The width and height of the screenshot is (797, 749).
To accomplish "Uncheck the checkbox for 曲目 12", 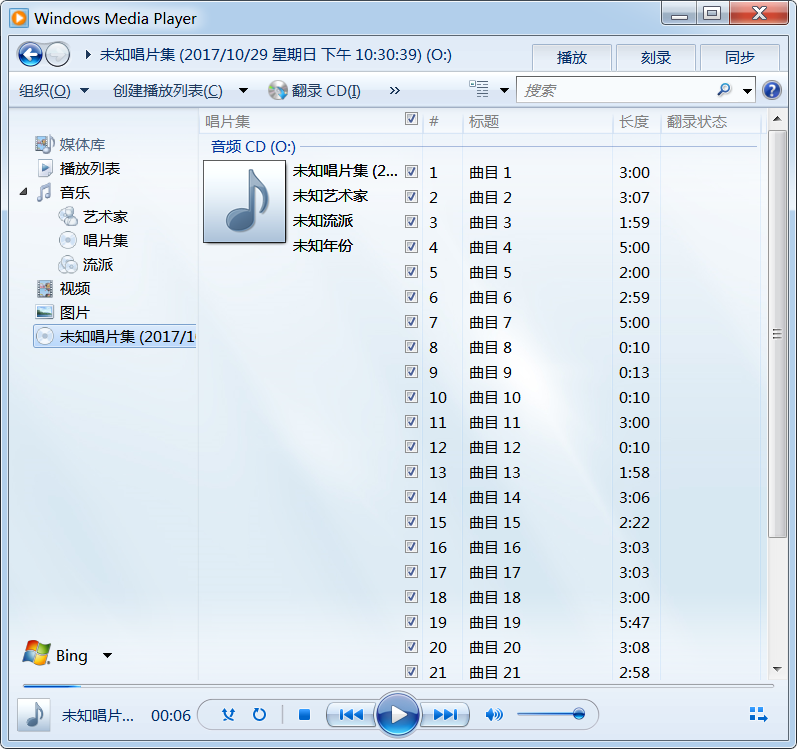I will 411,447.
